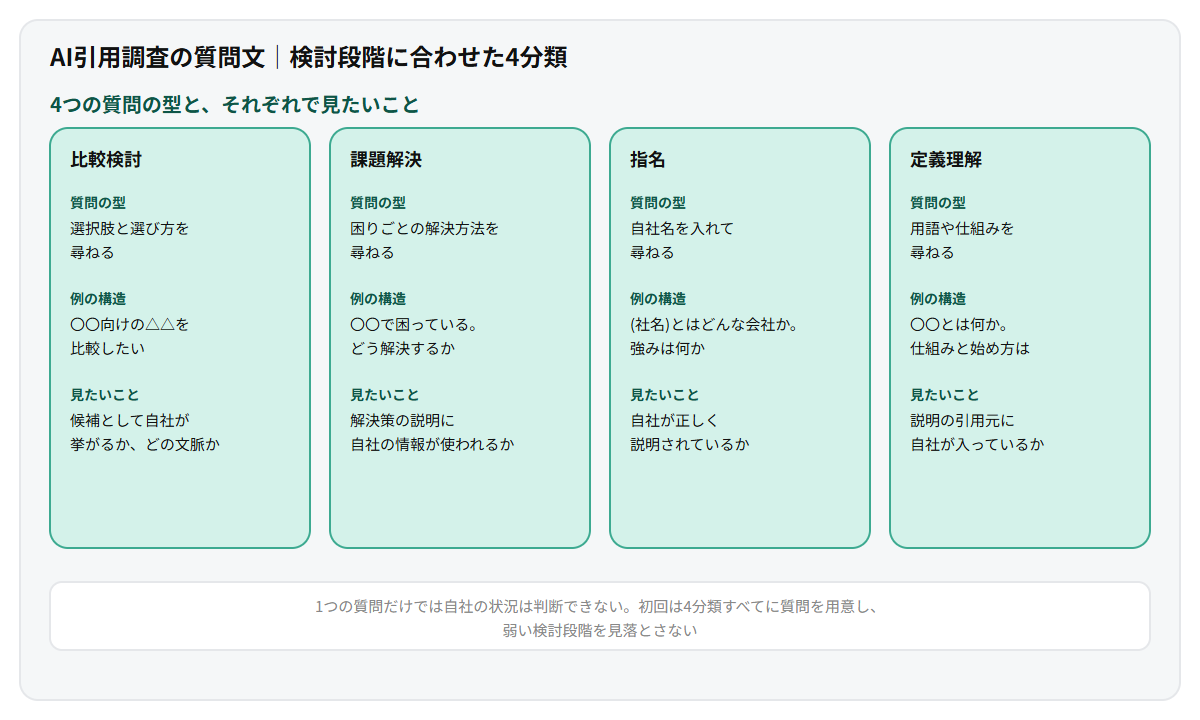Click the line "強みは何か"
Screen dimensions: 1200x720
pyautogui.click(x=667, y=348)
